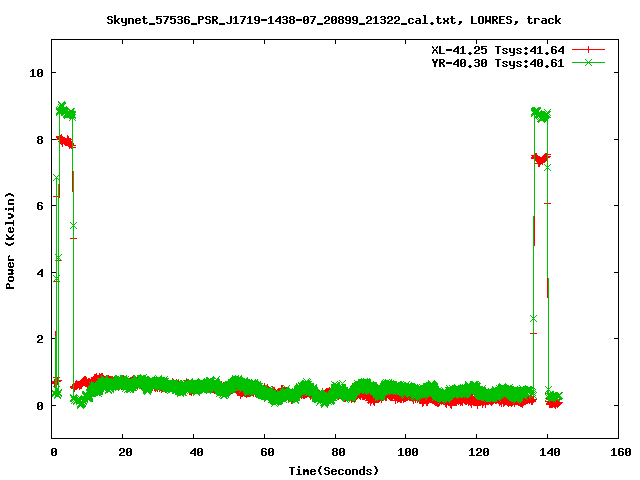Click the x-axis tick label 40
The height and width of the screenshot is (480, 640).
pos(196,452)
